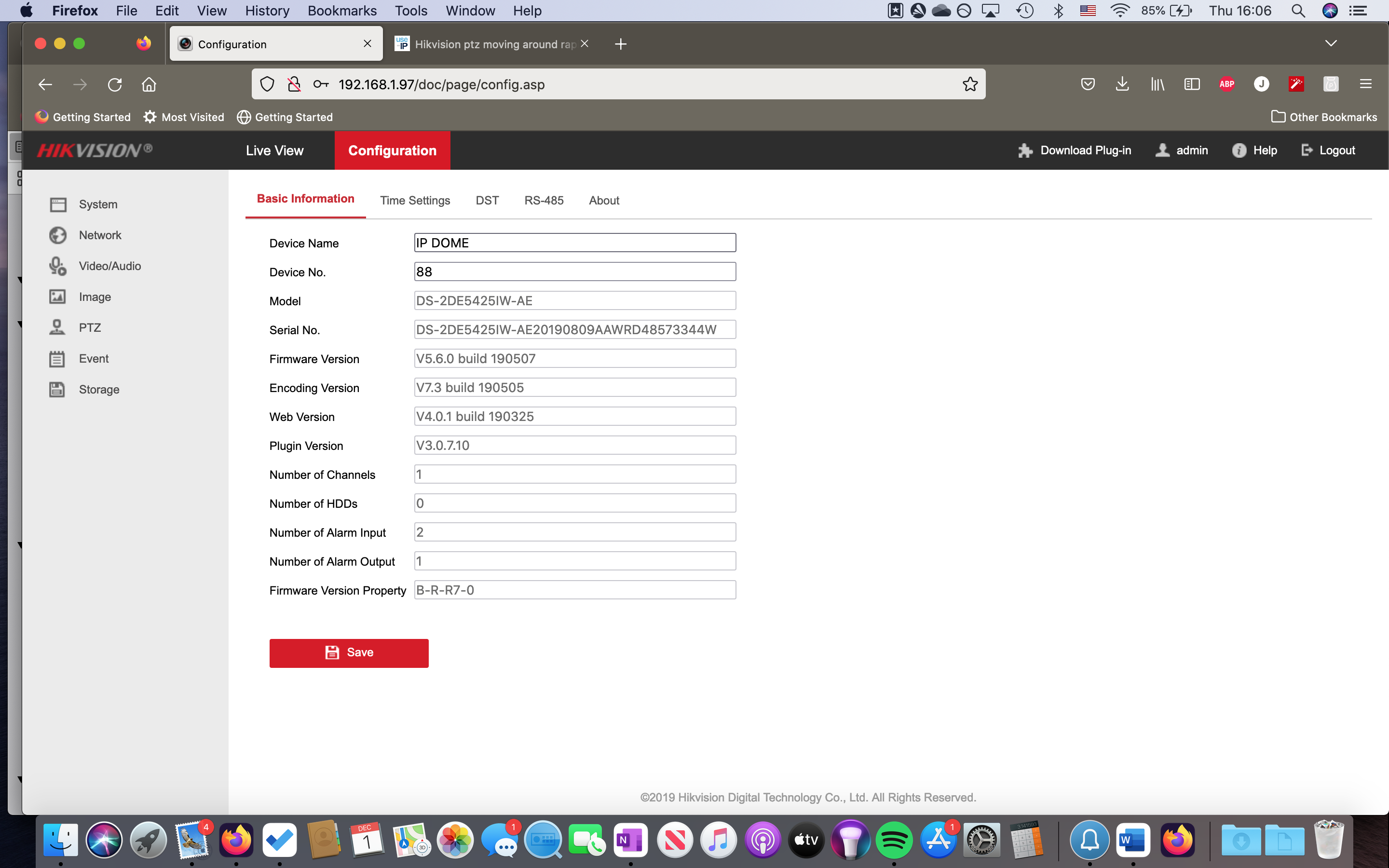Open the History menu in menu bar

tap(267, 10)
